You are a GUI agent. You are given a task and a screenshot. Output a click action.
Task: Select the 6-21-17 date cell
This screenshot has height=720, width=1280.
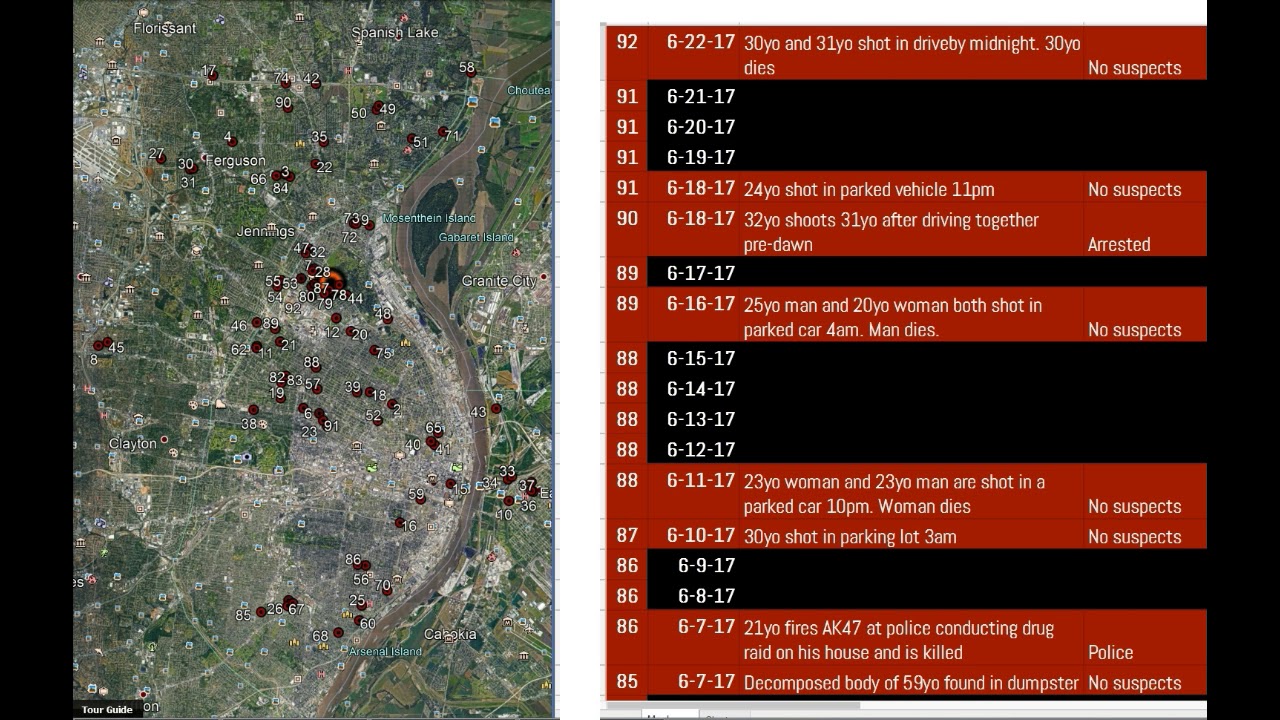pos(693,96)
